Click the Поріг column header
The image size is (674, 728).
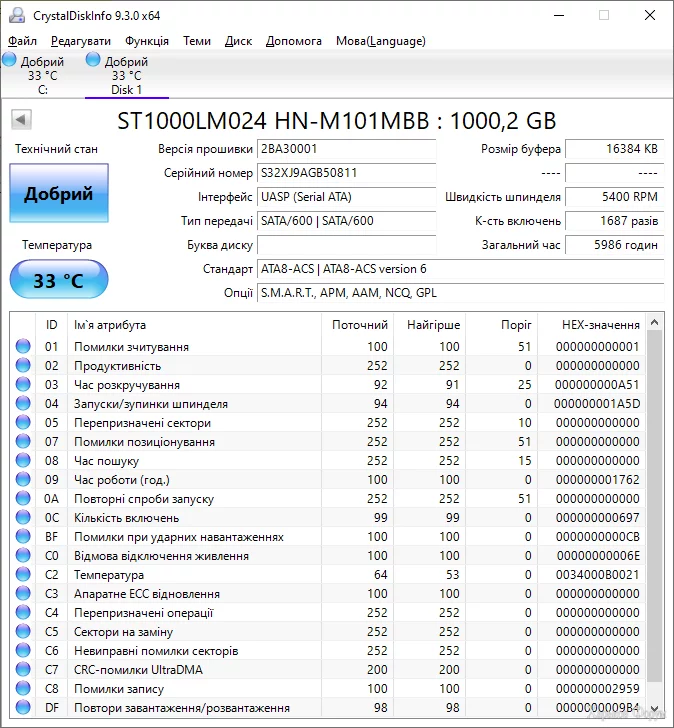502,325
